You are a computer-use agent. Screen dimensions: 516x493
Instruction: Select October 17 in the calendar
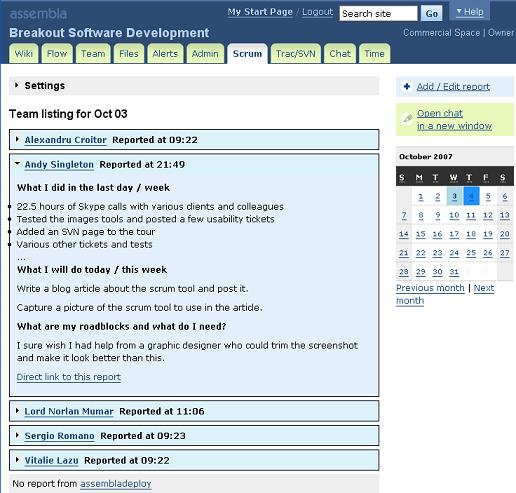tap(454, 234)
